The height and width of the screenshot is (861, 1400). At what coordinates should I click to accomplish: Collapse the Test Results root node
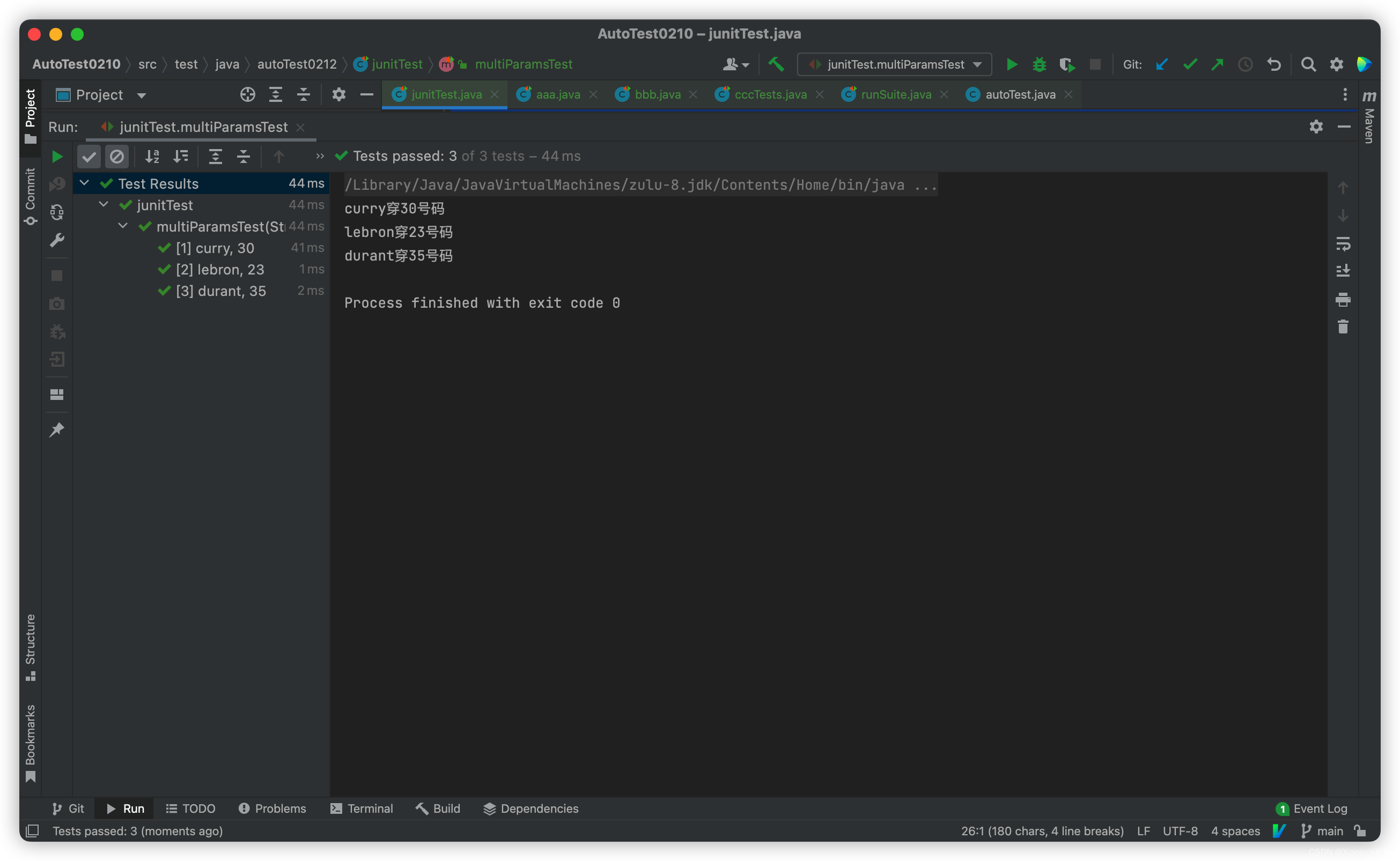pyautogui.click(x=84, y=183)
